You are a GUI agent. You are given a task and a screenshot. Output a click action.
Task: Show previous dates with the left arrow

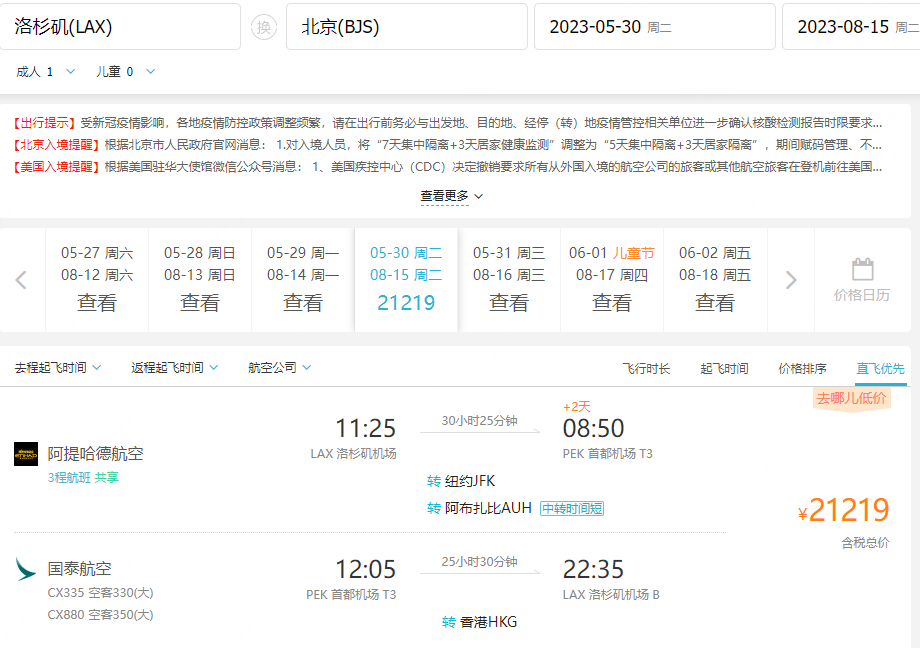tap(21, 280)
